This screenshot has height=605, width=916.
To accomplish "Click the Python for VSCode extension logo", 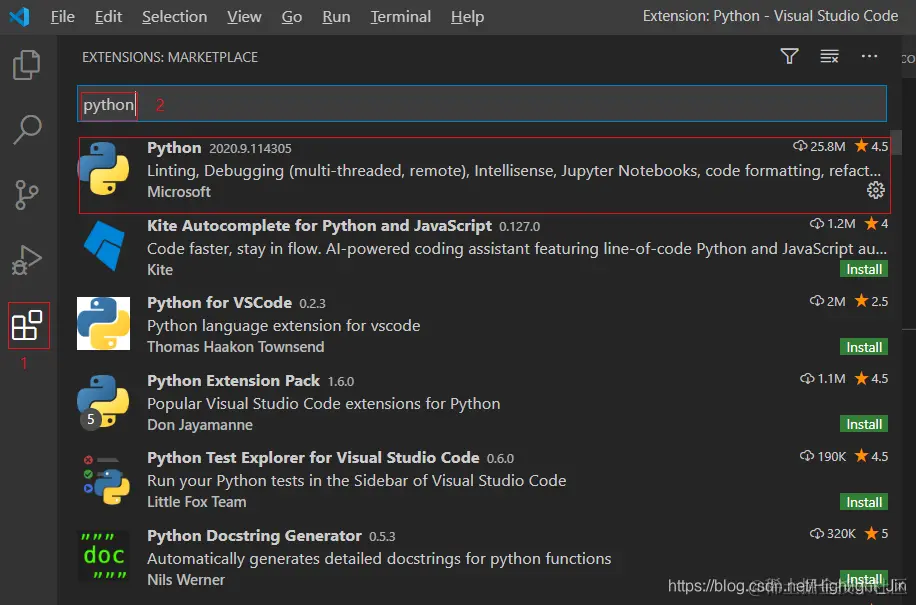I will pos(103,323).
